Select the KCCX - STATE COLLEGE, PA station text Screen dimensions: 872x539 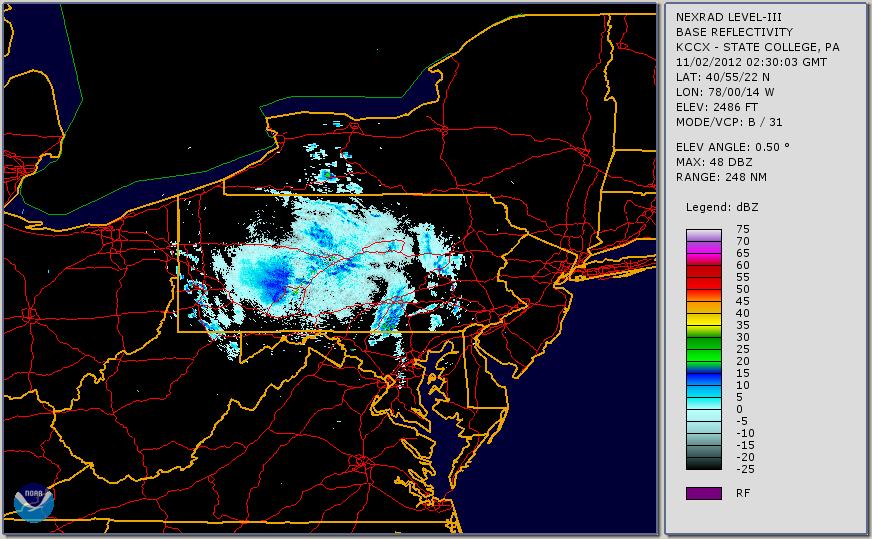tap(757, 47)
